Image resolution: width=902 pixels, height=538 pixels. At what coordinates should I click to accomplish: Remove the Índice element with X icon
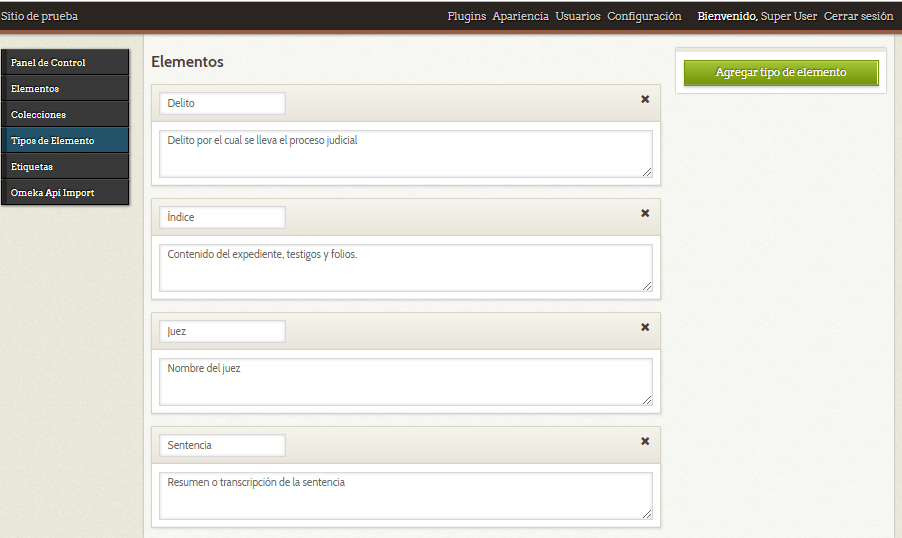pos(645,213)
